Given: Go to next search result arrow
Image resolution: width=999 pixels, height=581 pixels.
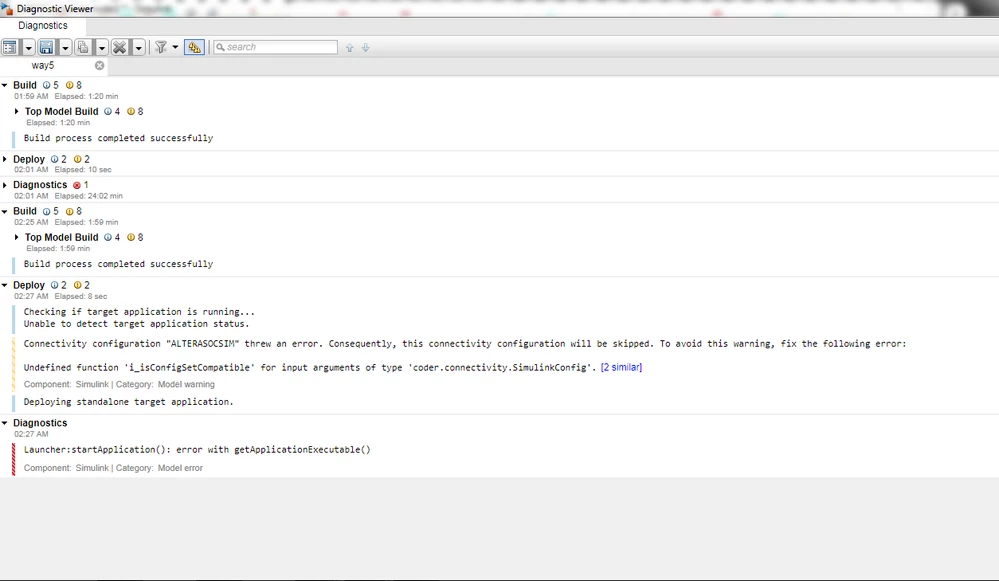Looking at the screenshot, I should click(x=366, y=48).
